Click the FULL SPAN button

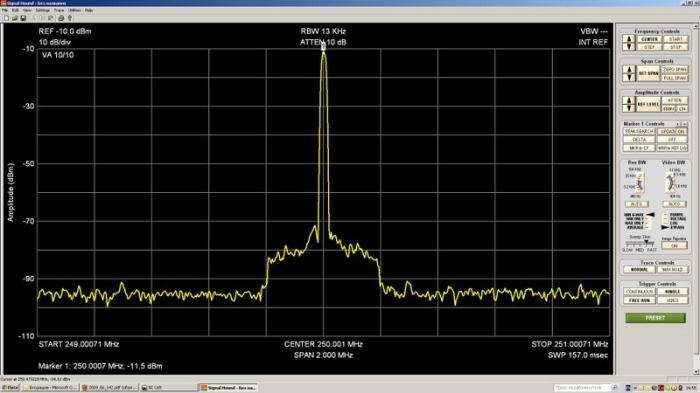tap(675, 78)
